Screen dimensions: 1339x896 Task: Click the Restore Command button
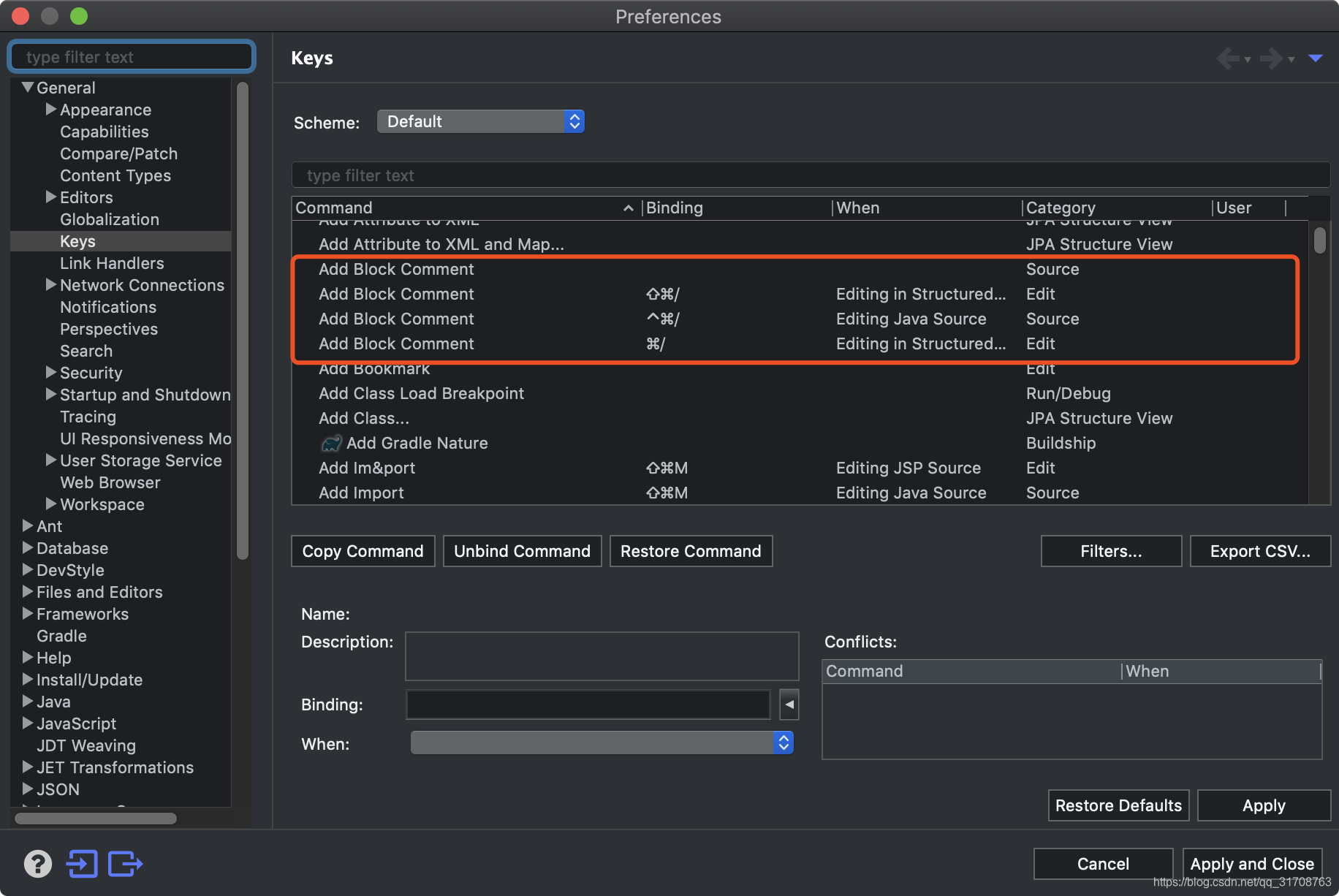point(691,551)
